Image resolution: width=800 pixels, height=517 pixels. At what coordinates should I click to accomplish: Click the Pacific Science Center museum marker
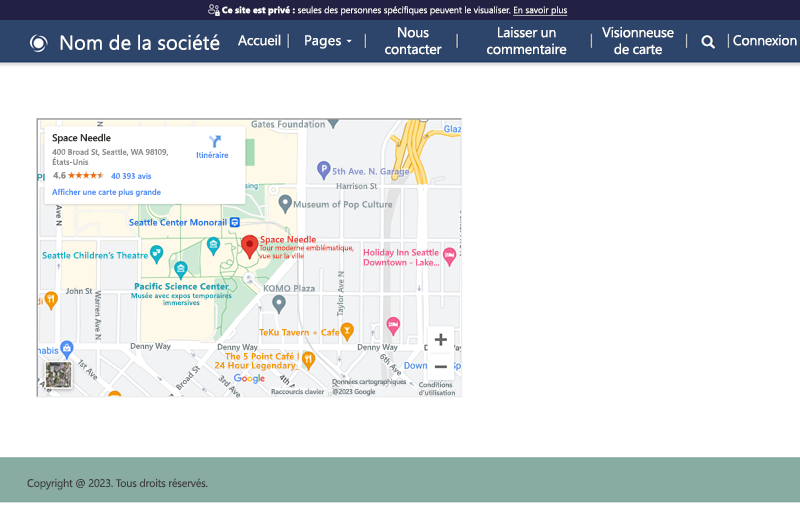(x=181, y=269)
